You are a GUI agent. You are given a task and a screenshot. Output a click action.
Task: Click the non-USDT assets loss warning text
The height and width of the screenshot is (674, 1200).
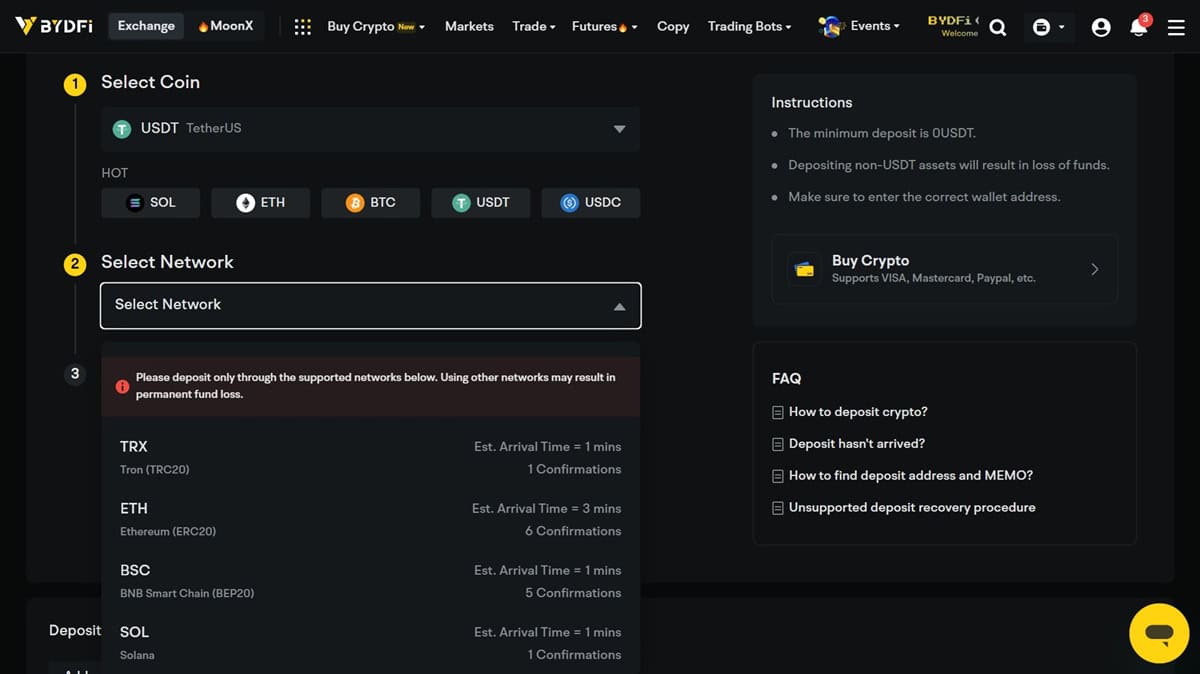tap(949, 165)
